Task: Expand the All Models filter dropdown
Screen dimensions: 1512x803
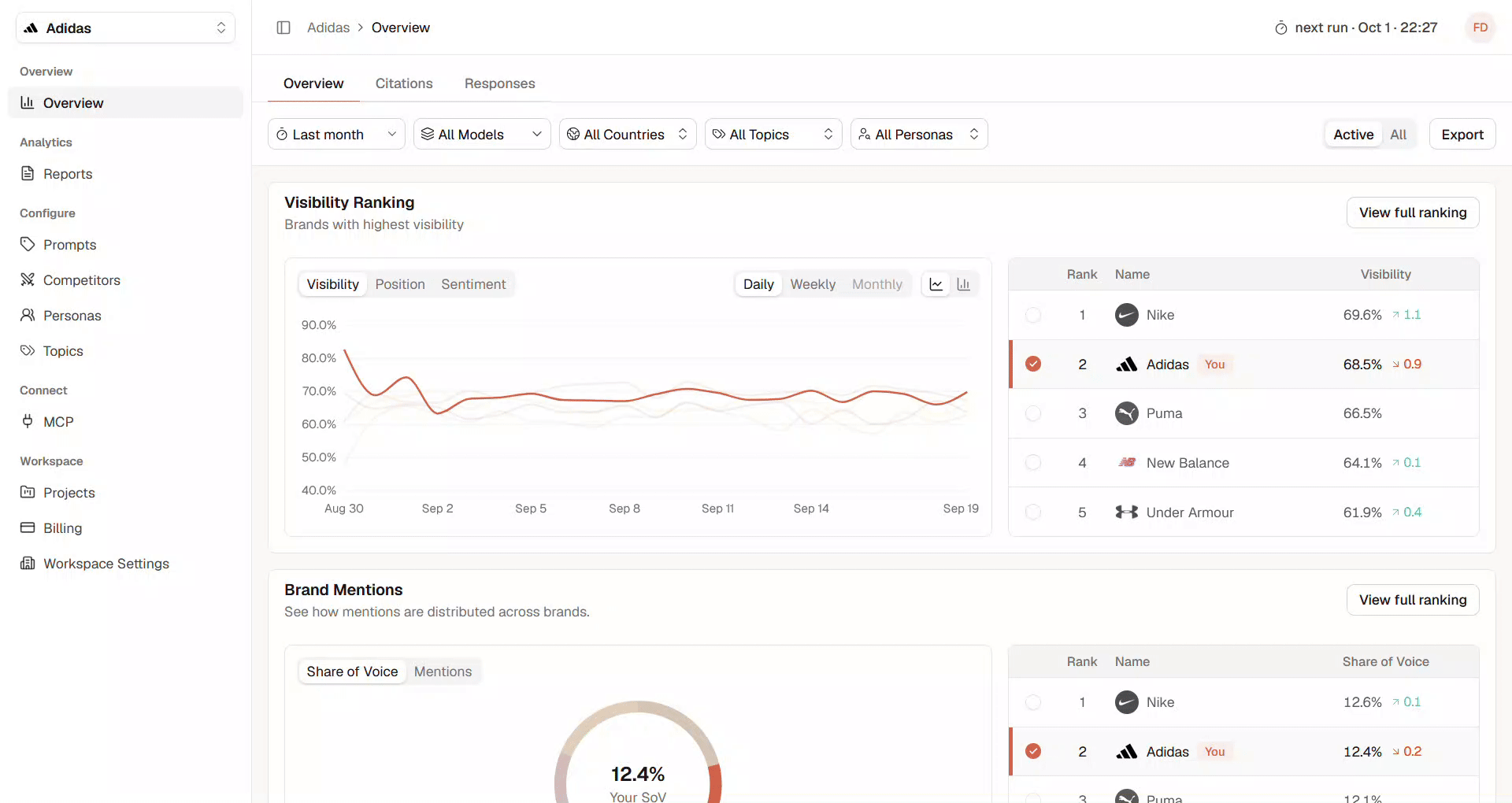Action: click(x=482, y=134)
